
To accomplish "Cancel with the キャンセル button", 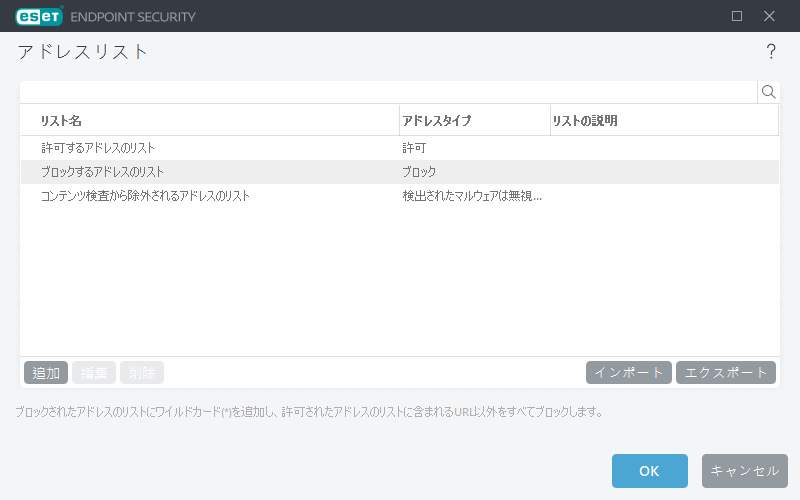I will (x=744, y=471).
